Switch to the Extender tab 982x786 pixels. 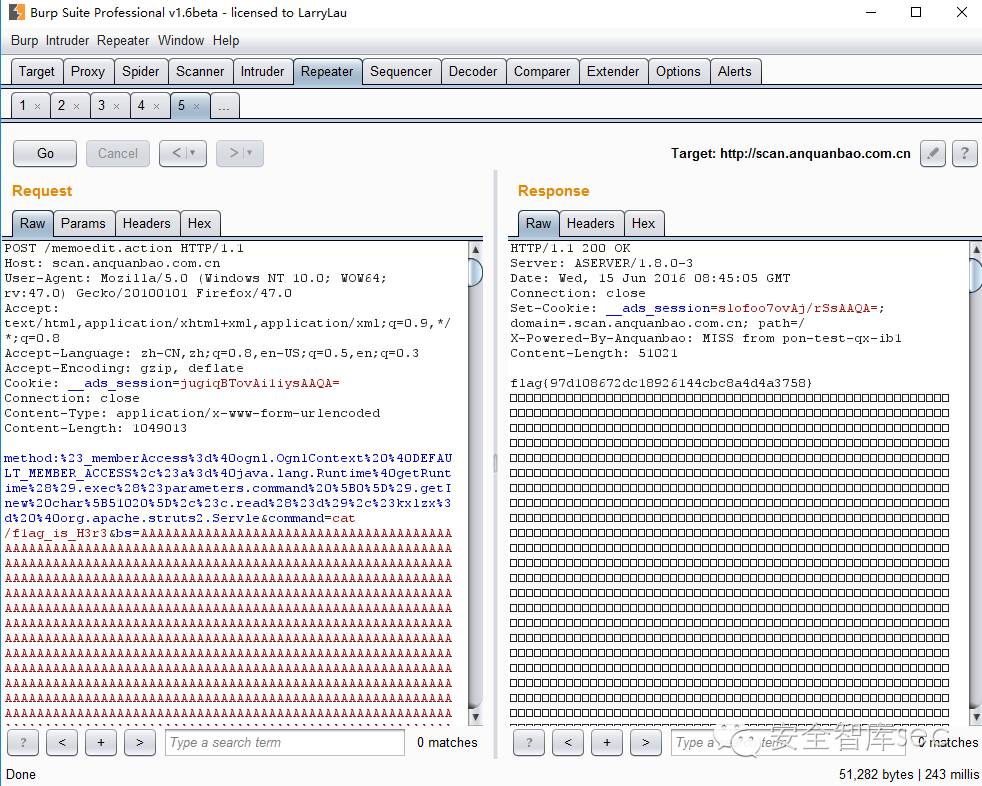click(613, 71)
